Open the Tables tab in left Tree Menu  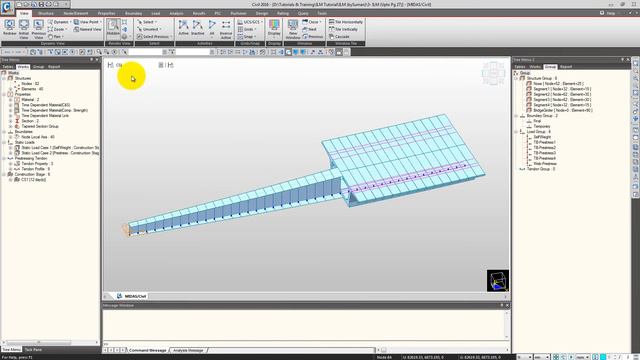(x=8, y=67)
